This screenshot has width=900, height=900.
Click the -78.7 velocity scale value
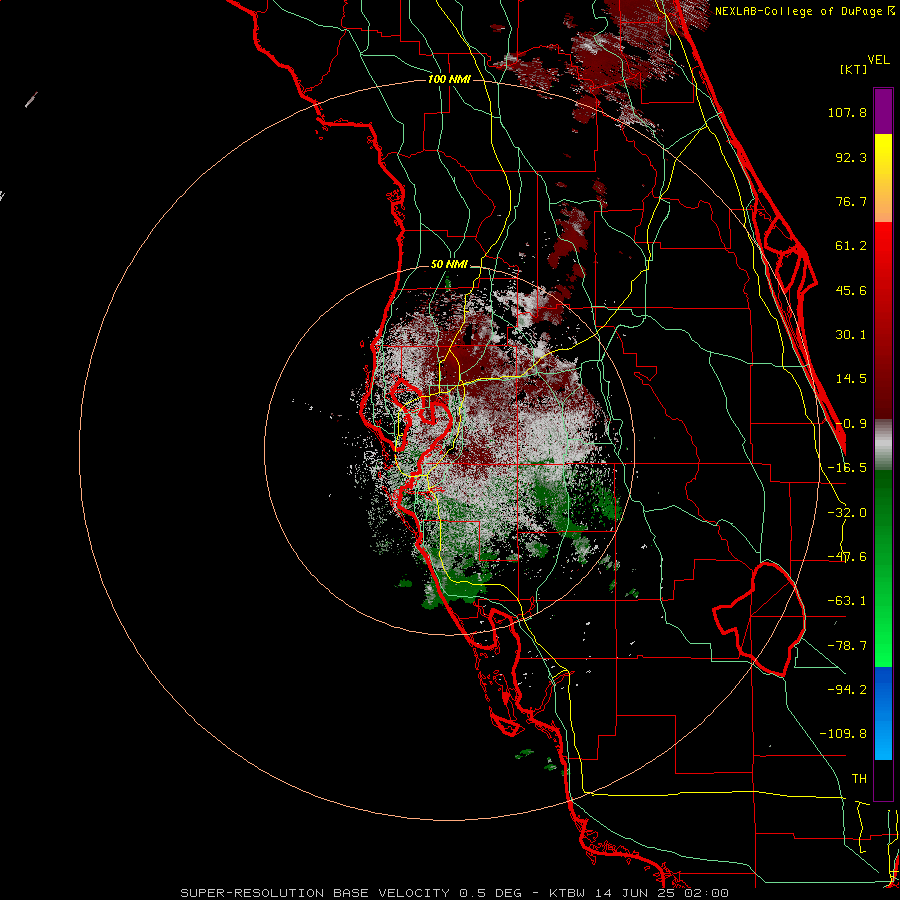click(x=847, y=646)
